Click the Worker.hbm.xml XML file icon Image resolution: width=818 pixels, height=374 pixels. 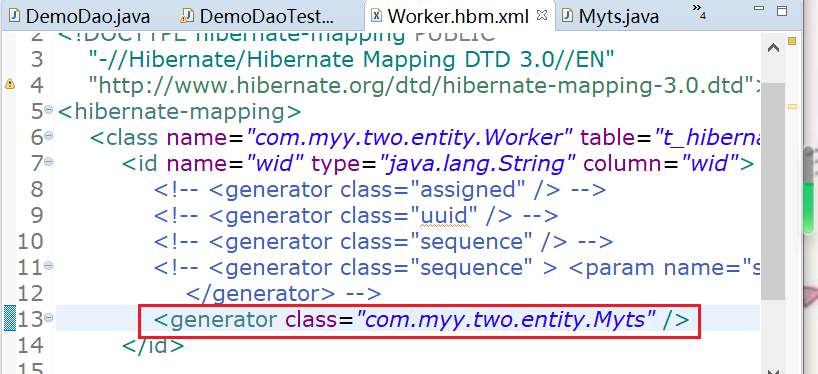click(x=376, y=16)
